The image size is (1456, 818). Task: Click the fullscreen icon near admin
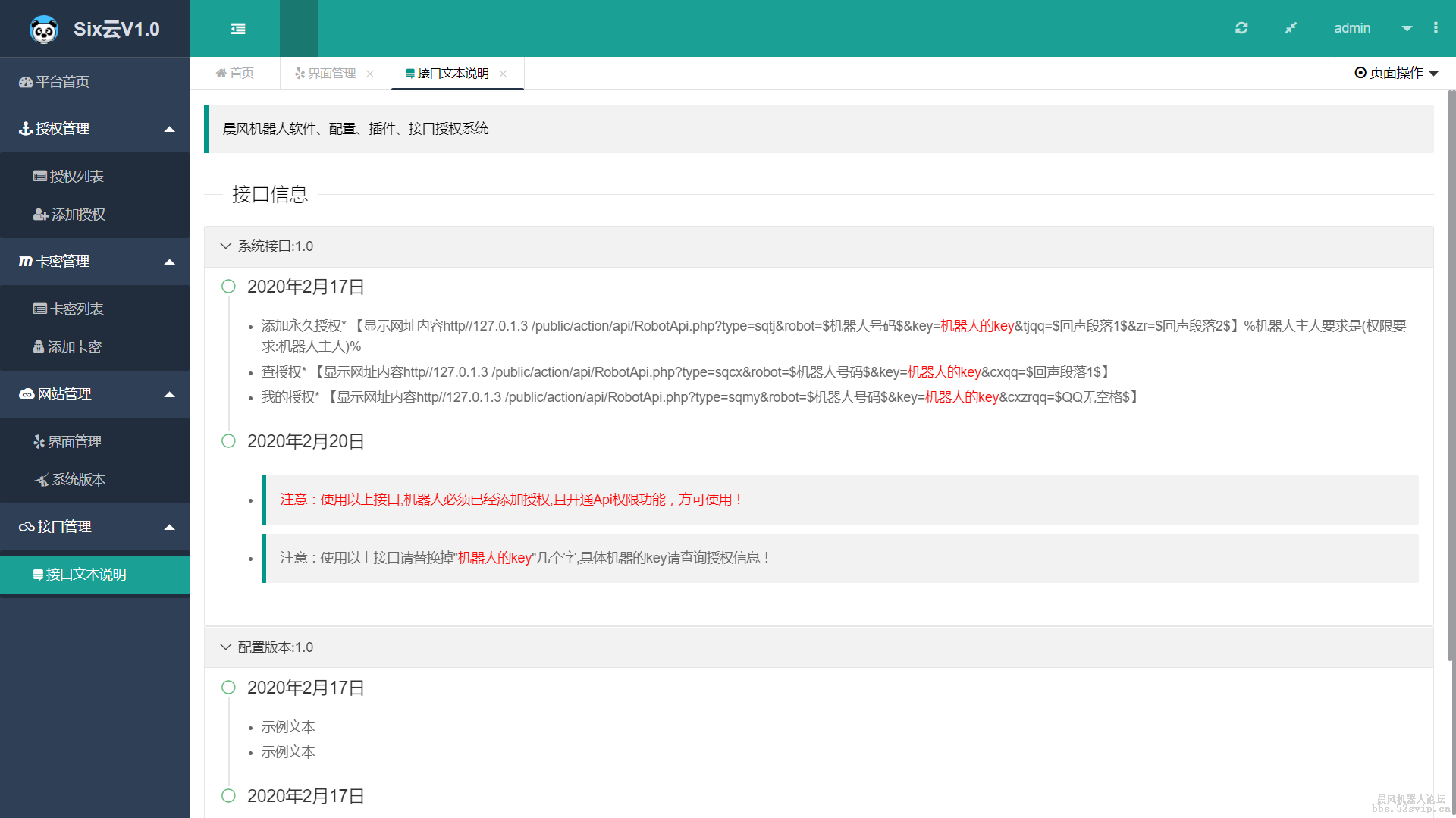(x=1291, y=28)
